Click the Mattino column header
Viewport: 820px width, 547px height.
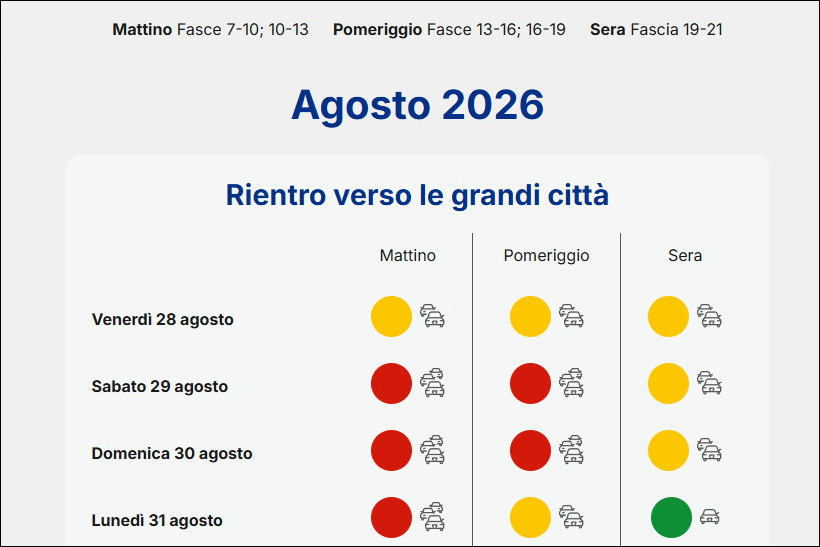click(407, 255)
